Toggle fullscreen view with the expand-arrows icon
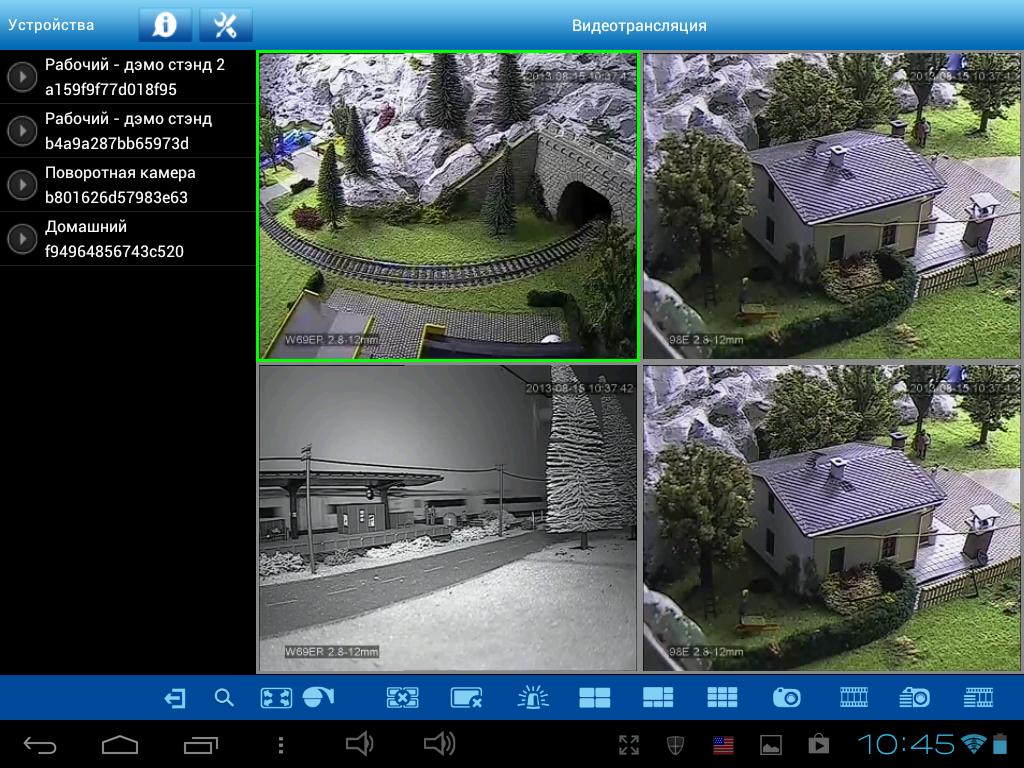Screen dimensions: 1024x768 [276, 698]
